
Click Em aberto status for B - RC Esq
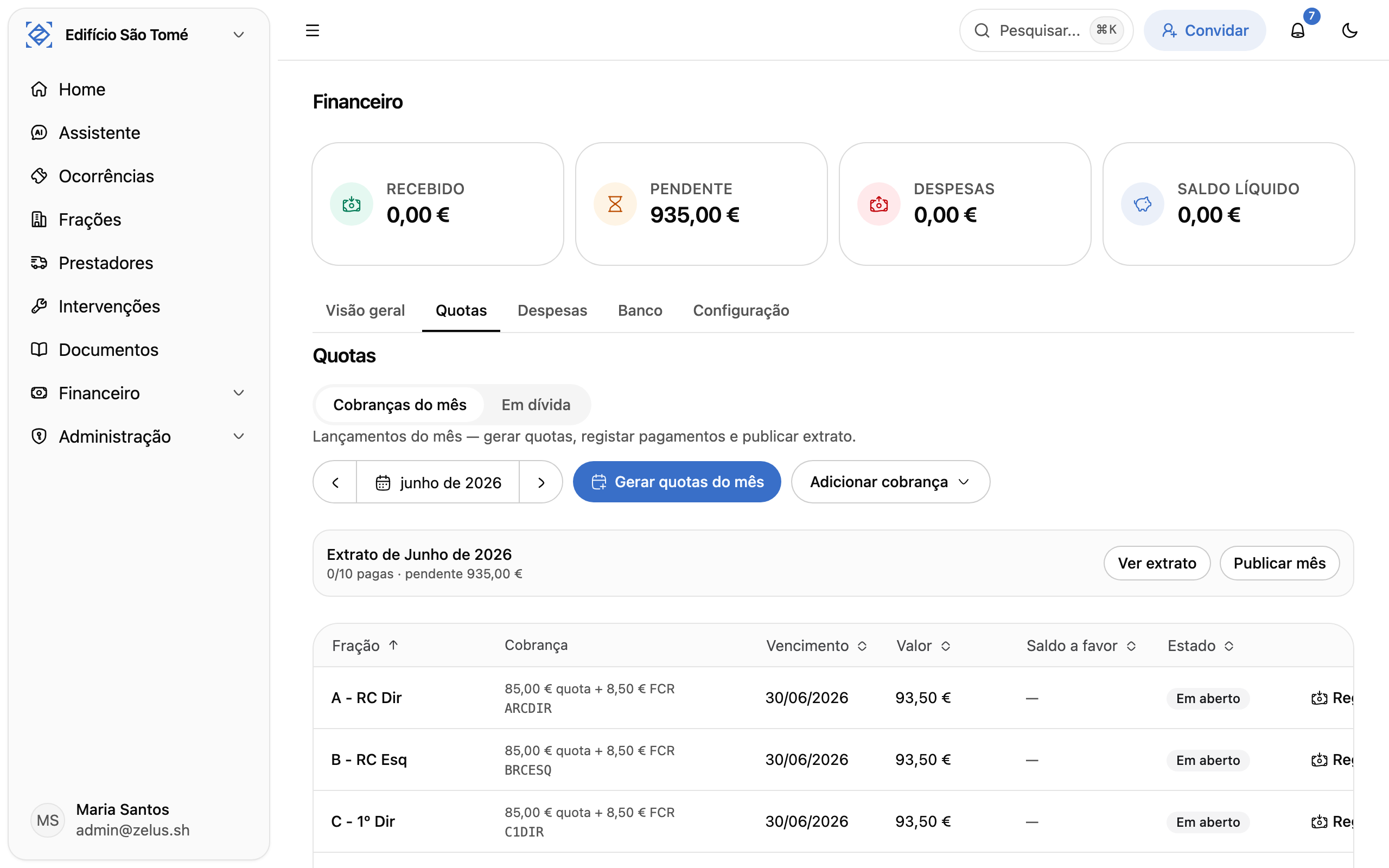[1208, 761]
